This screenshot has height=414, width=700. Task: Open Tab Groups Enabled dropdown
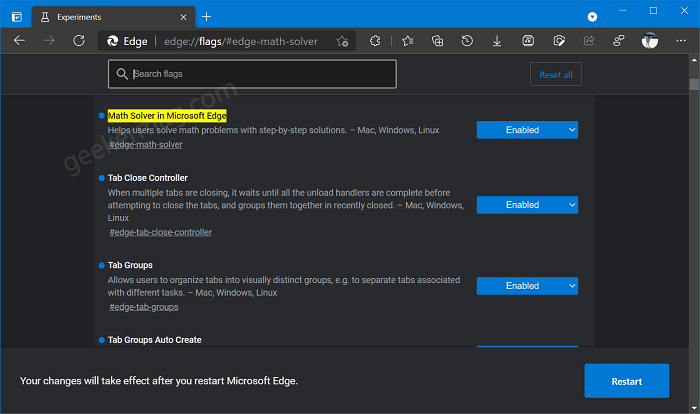(527, 286)
